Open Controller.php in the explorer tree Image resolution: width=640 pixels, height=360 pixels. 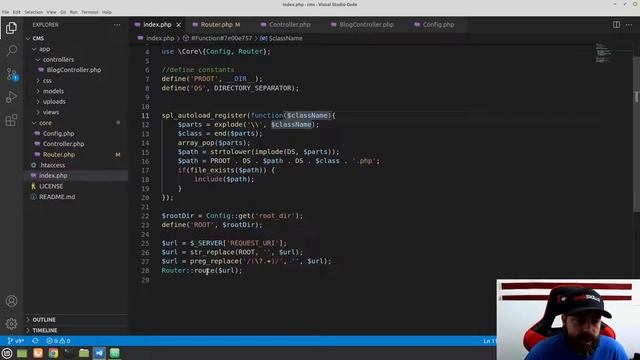76,144
